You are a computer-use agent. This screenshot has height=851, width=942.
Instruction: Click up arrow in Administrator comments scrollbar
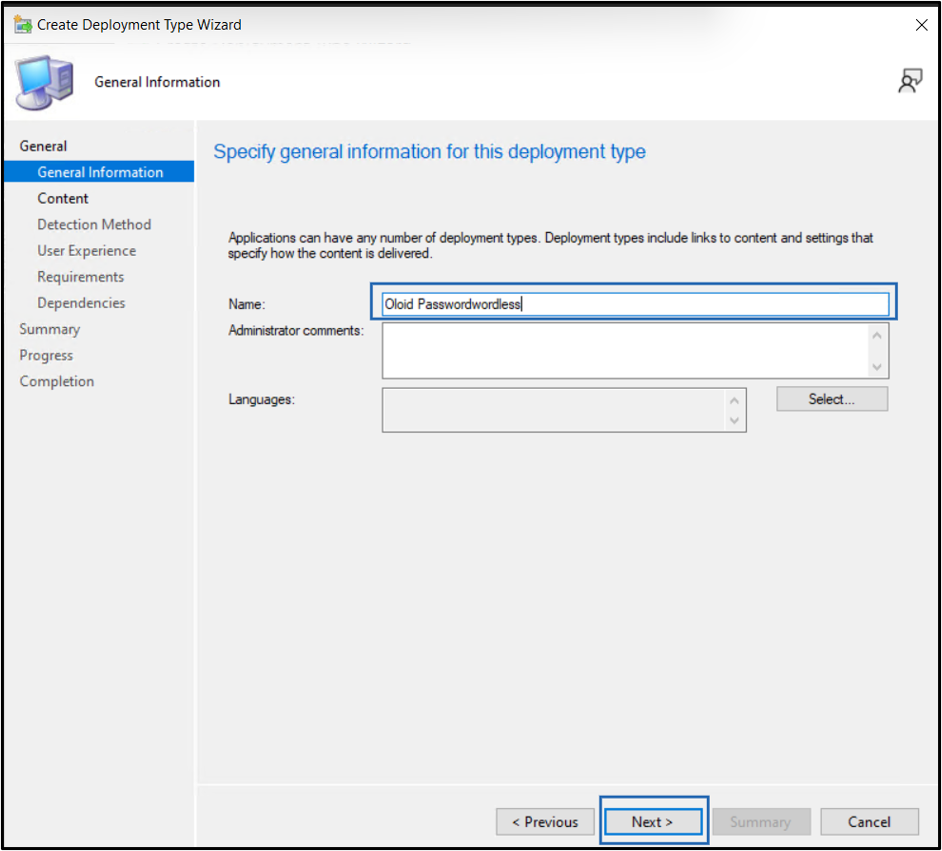[877, 335]
